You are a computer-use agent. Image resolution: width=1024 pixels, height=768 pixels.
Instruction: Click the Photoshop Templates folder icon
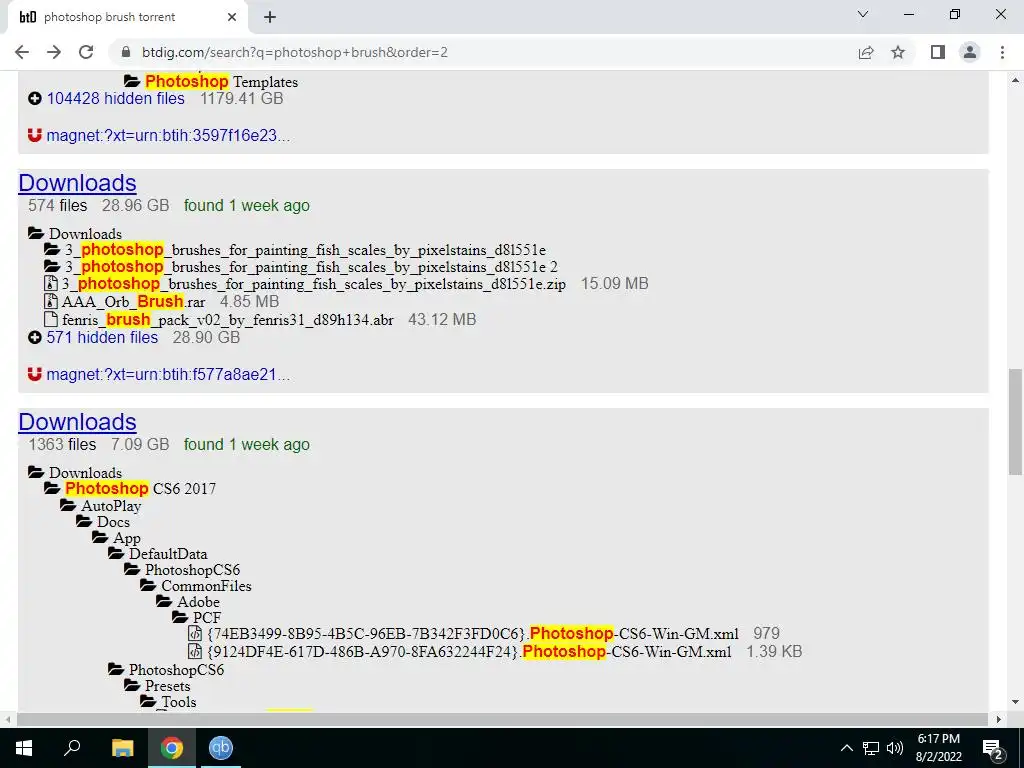[x=132, y=82]
